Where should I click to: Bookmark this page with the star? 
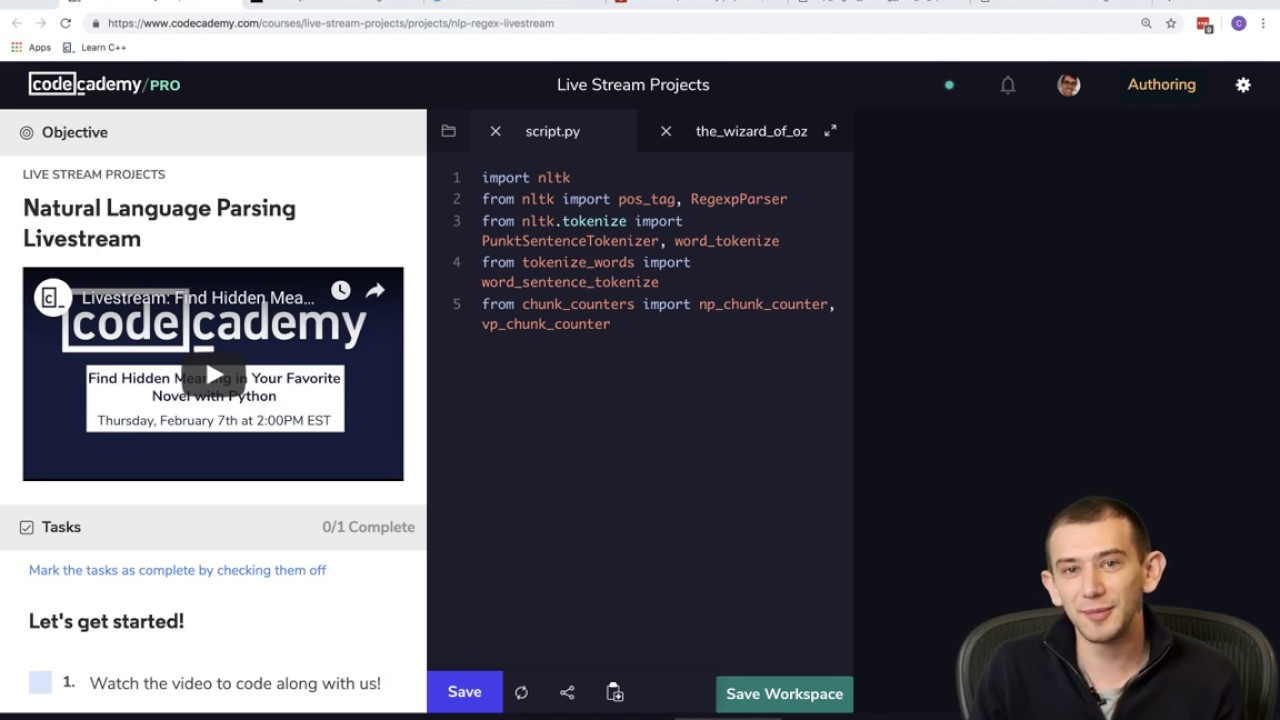1171,23
